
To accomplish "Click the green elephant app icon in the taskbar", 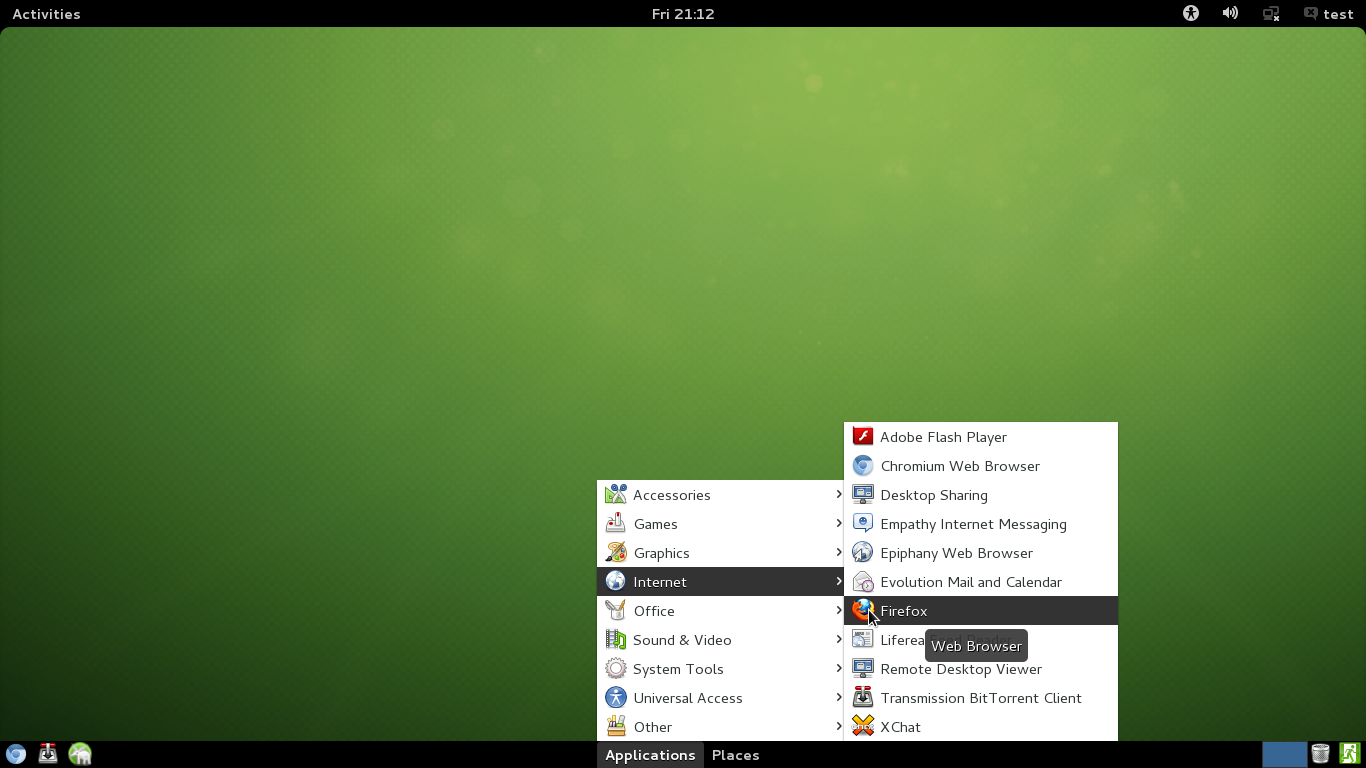I will pos(79,753).
